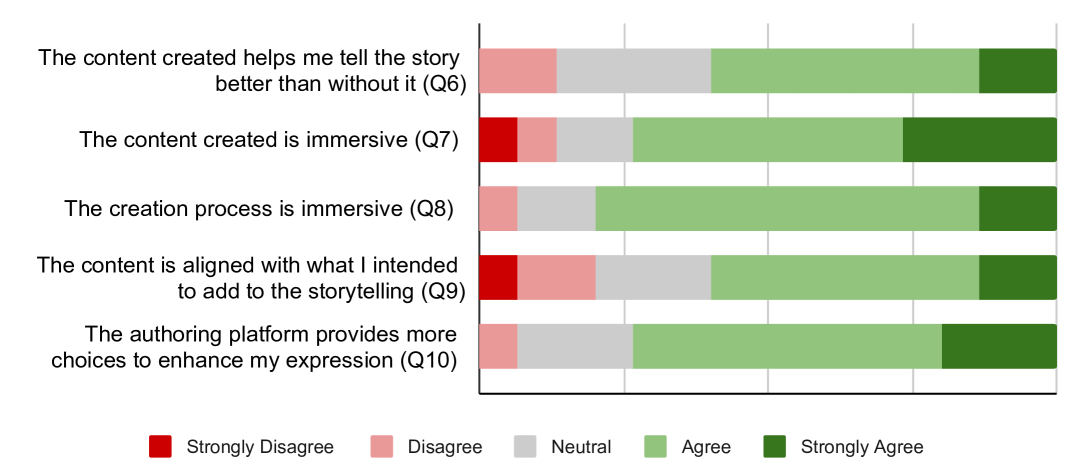Select the Q8 Disagree bar segment

pos(498,209)
